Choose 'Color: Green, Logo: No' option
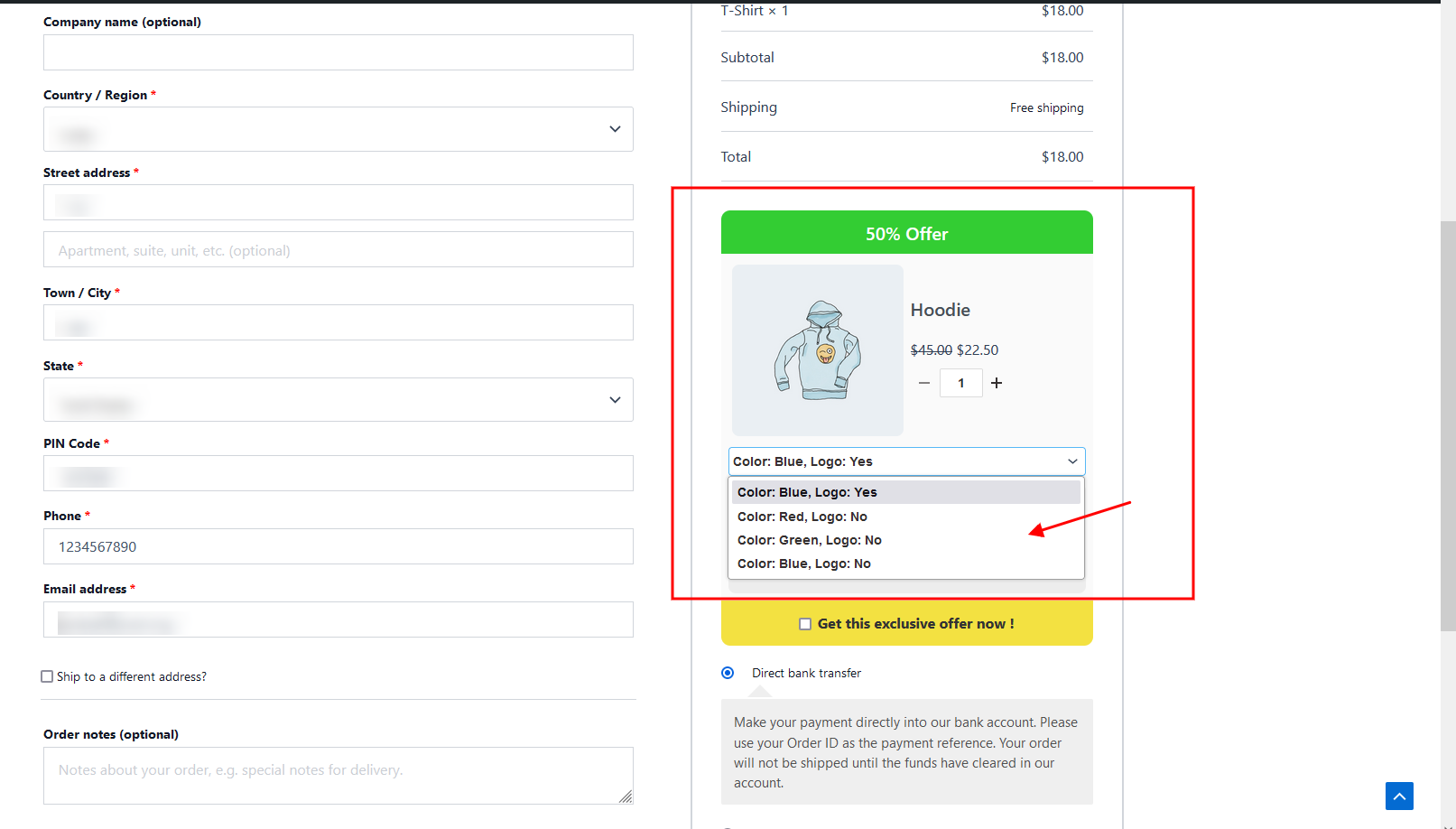The height and width of the screenshot is (829, 1456). 810,540
